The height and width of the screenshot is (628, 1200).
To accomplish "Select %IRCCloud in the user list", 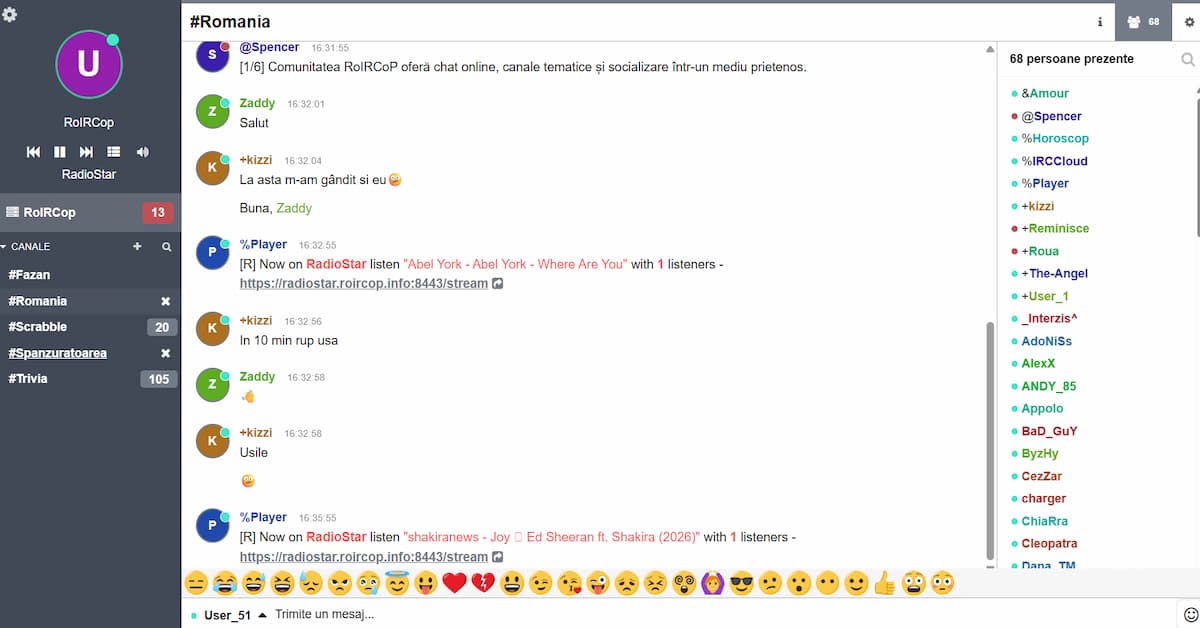I will (1054, 161).
